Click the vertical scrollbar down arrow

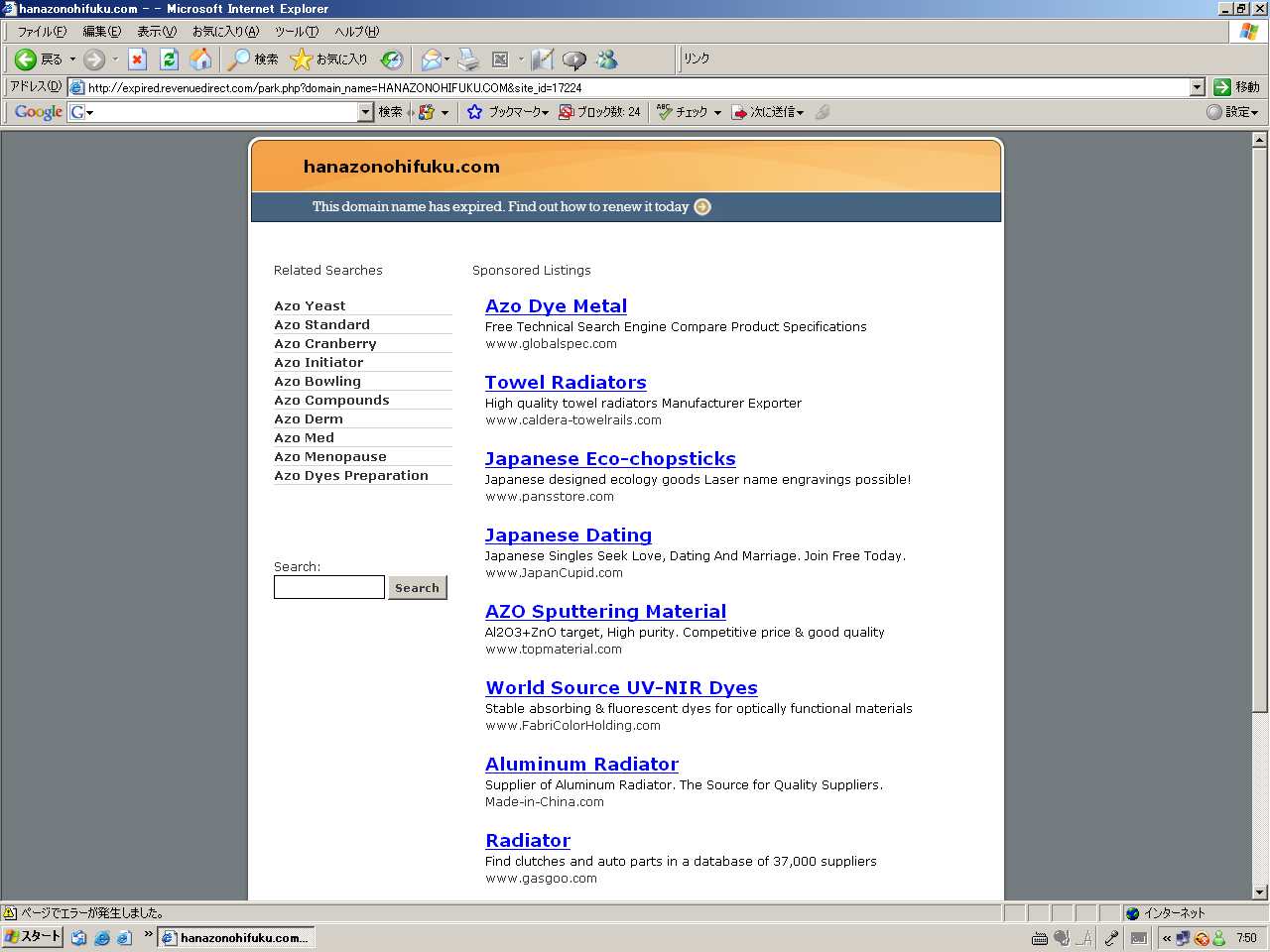click(x=1259, y=892)
